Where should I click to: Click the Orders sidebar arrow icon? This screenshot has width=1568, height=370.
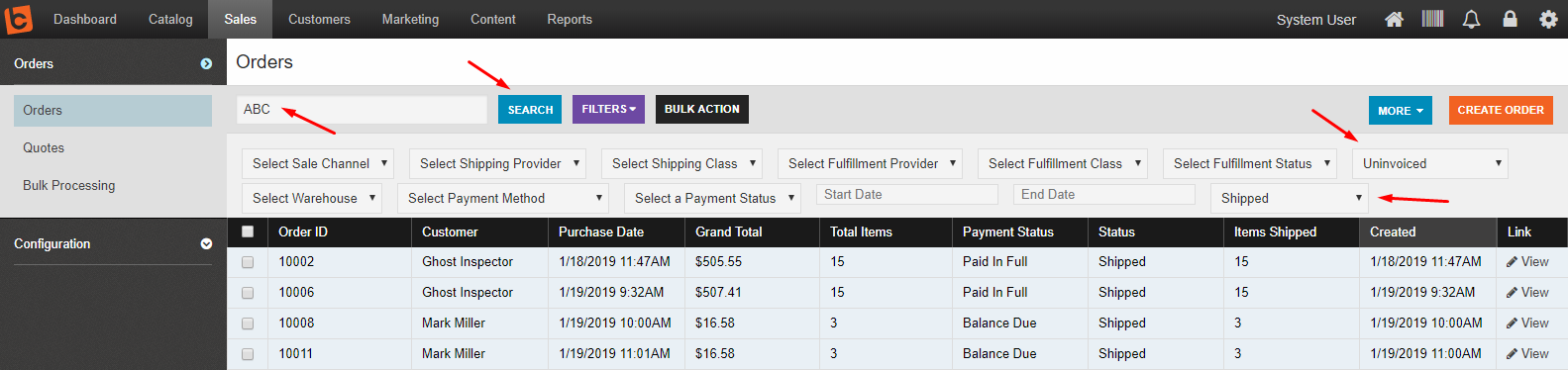point(206,63)
